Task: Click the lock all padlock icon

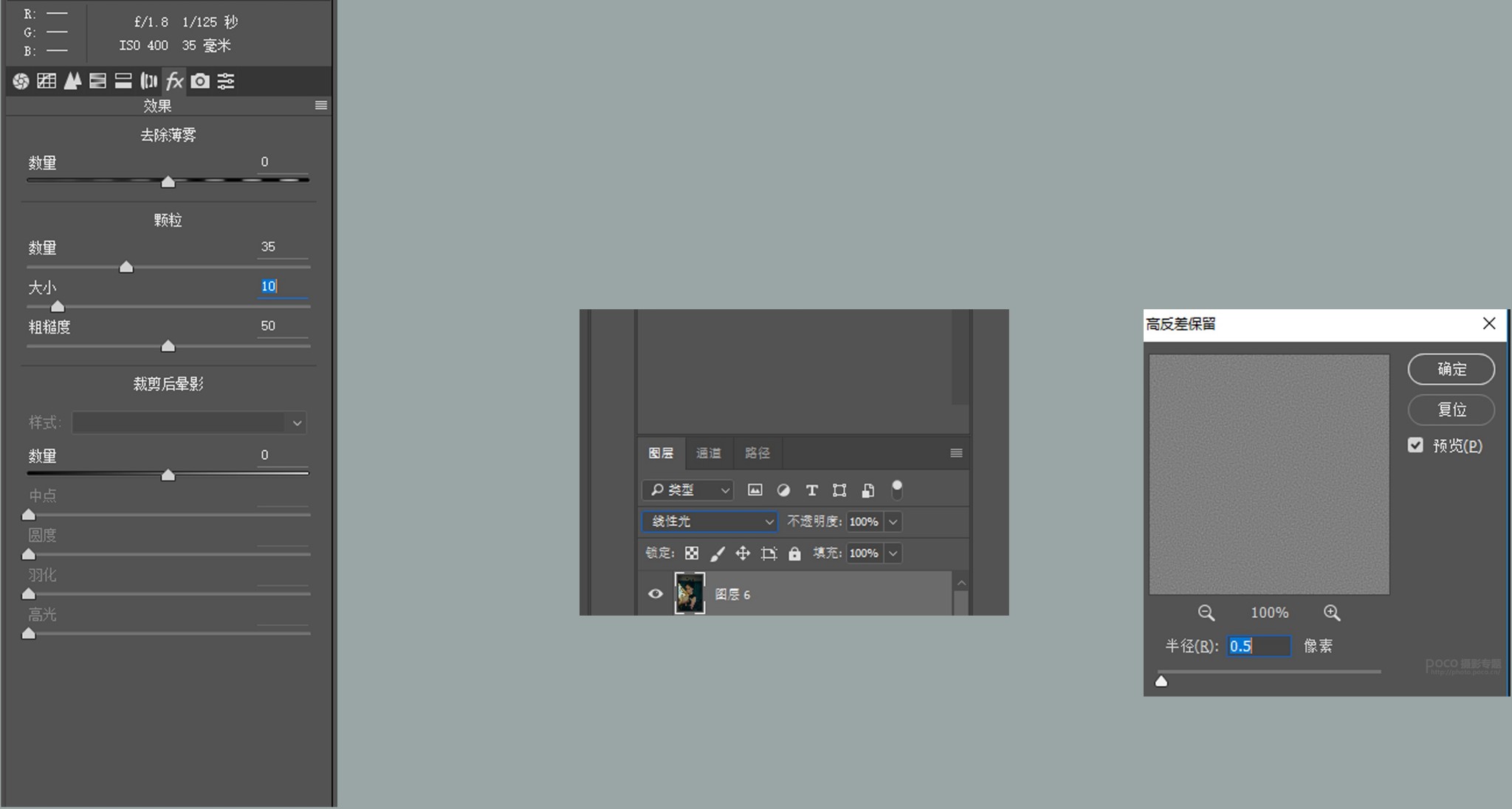Action: (794, 554)
